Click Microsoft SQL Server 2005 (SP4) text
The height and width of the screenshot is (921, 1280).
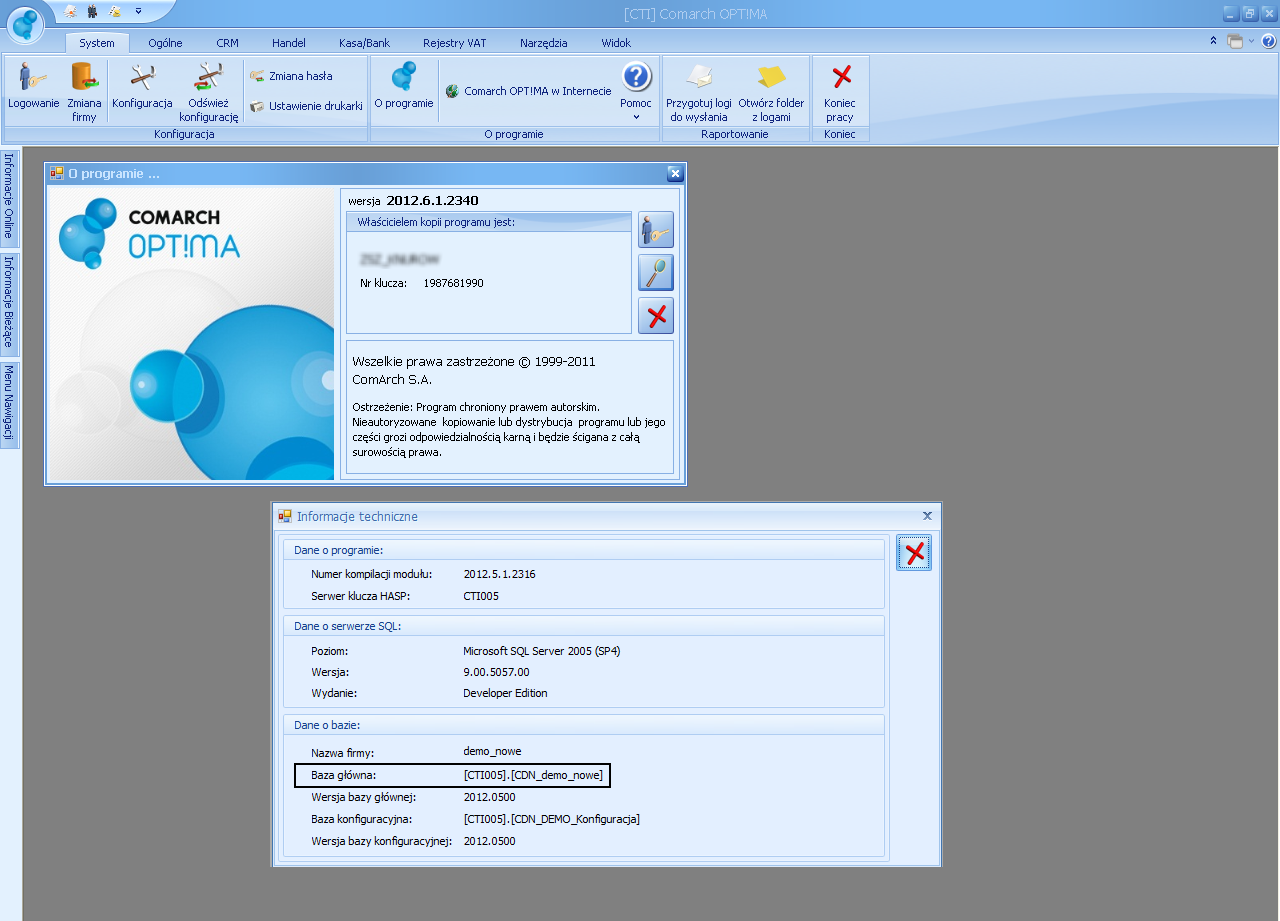click(x=542, y=651)
